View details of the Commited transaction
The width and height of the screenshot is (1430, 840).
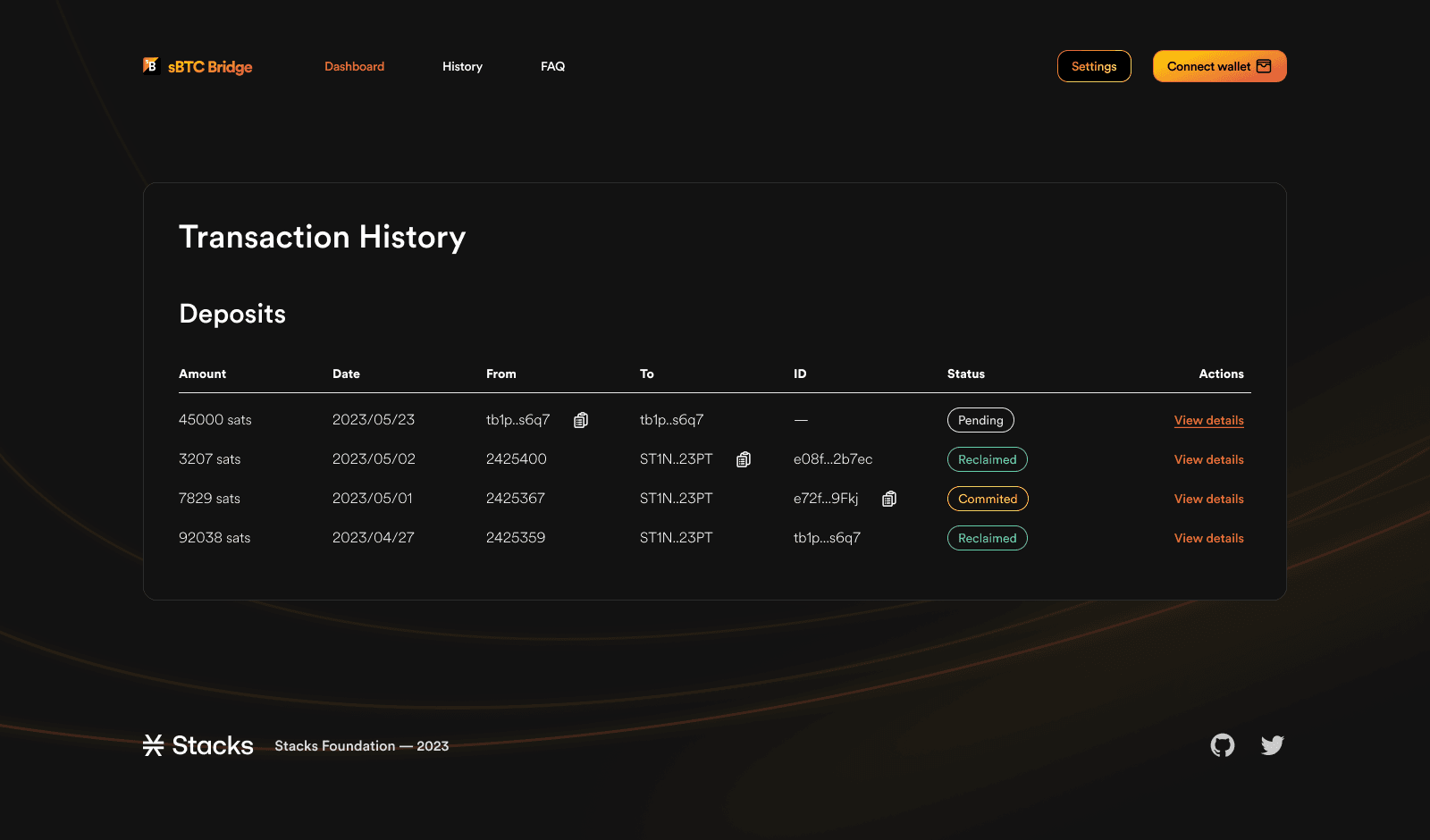(x=1208, y=499)
